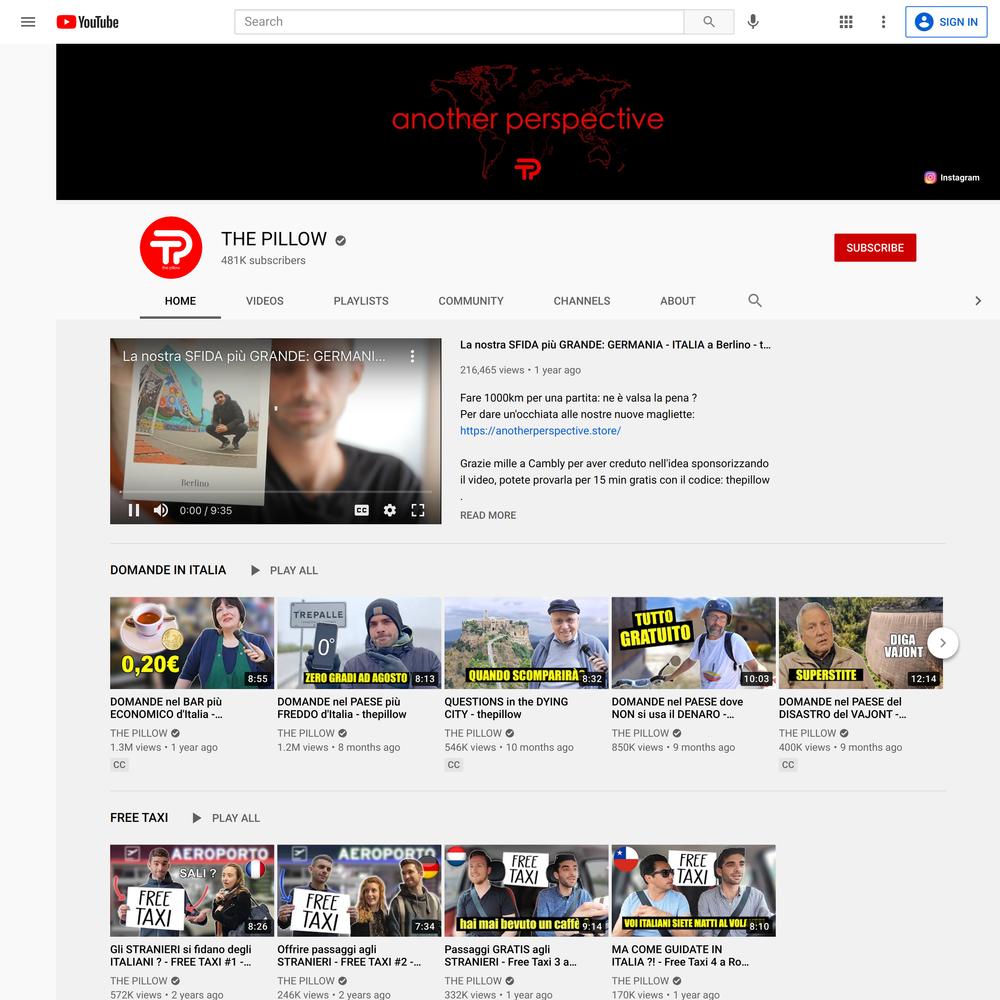Screen dimensions: 1000x1000
Task: Open the QUANDO SCOMPARIRÀ video thumbnail
Action: tap(526, 643)
